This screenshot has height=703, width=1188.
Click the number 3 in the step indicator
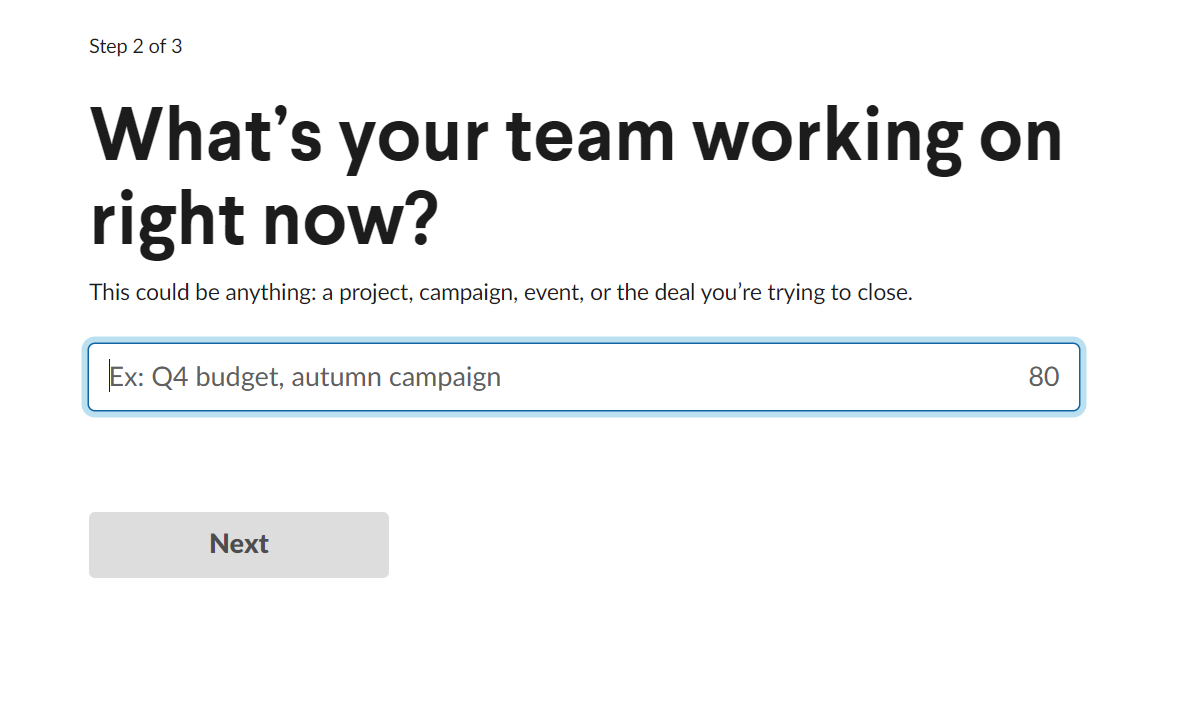(177, 46)
